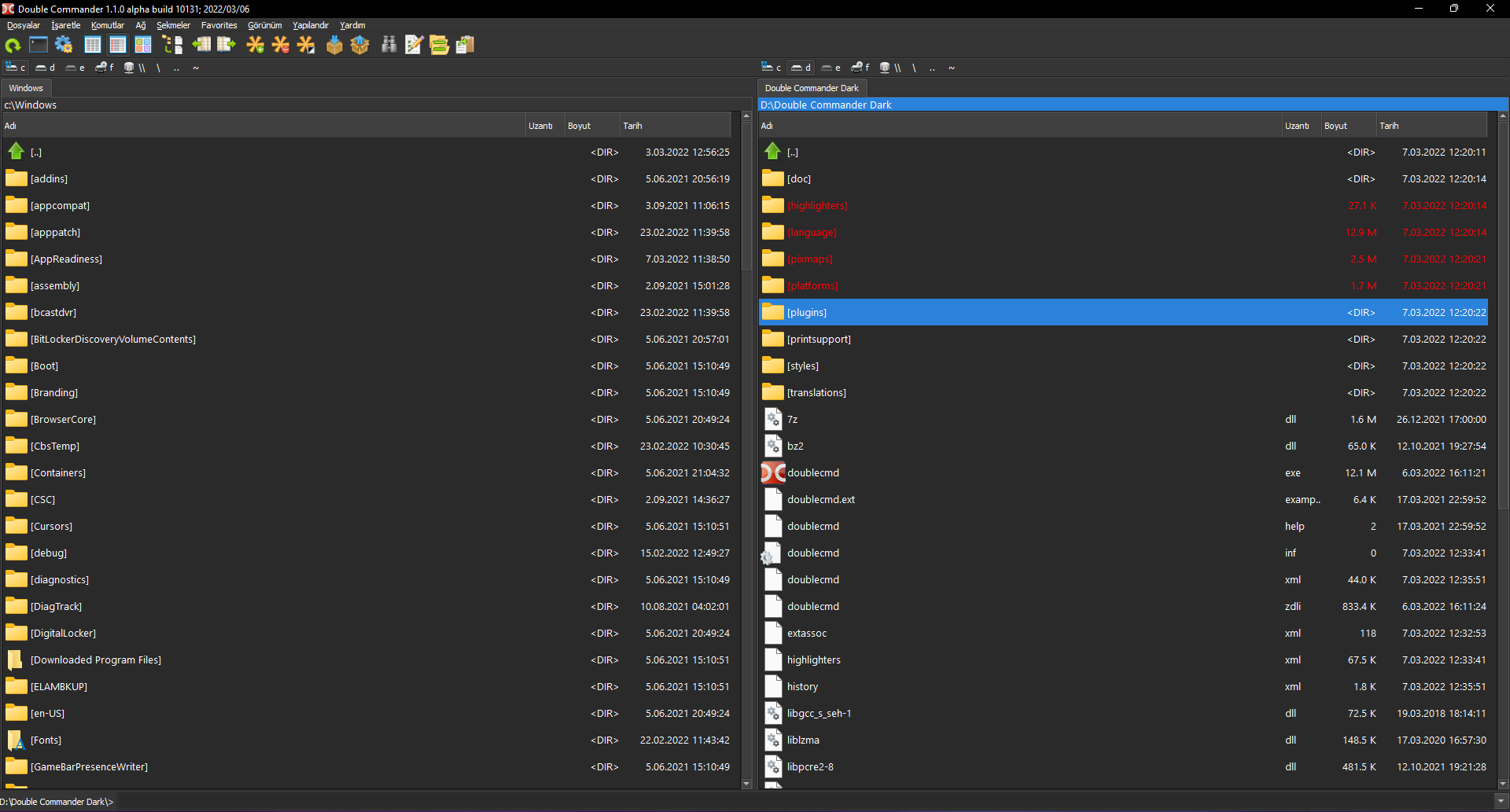Click the D:\Double Commander Dark path bar
Screen dimensions: 1510x812
pyautogui.click(x=1132, y=105)
